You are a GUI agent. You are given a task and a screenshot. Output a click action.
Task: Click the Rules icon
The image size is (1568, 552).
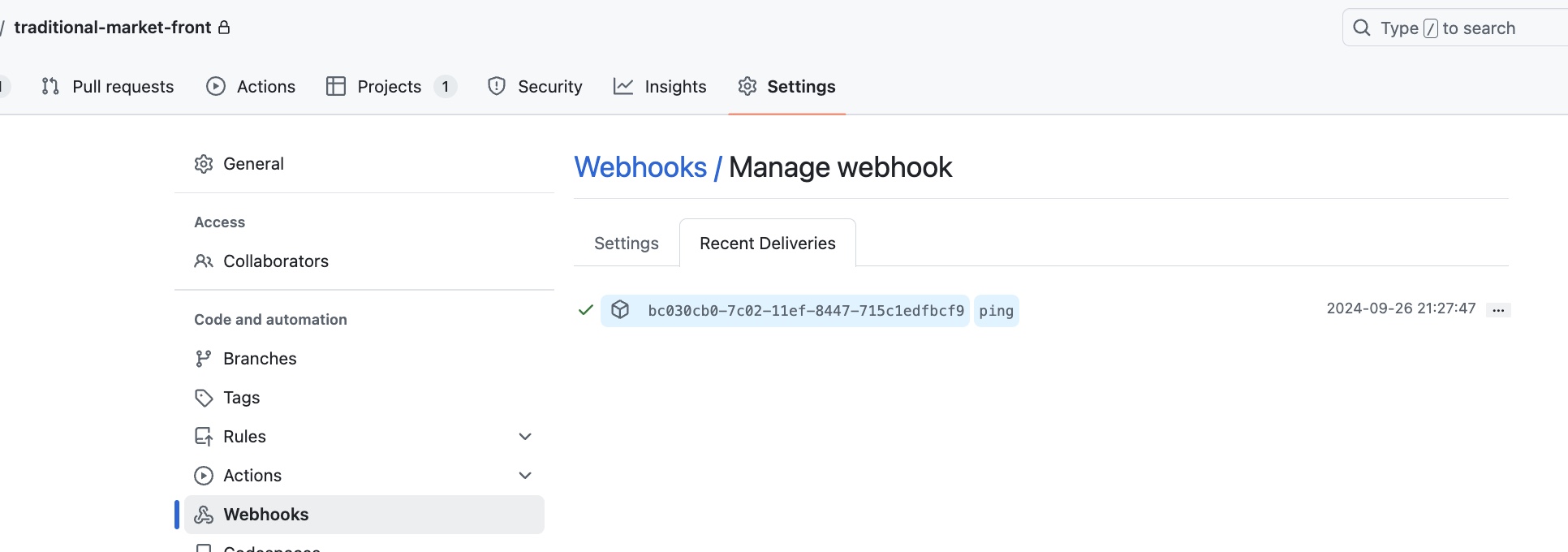click(x=204, y=437)
